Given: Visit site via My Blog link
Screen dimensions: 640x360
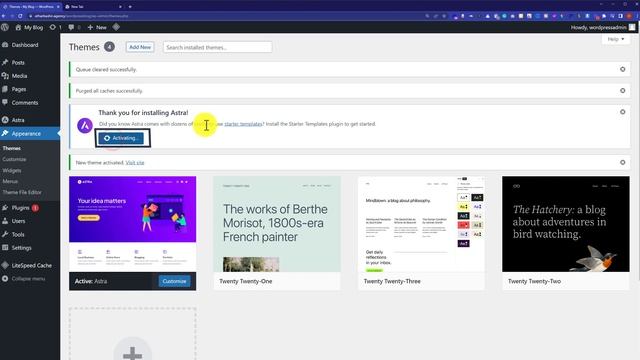Looking at the screenshot, I should click(29, 27).
